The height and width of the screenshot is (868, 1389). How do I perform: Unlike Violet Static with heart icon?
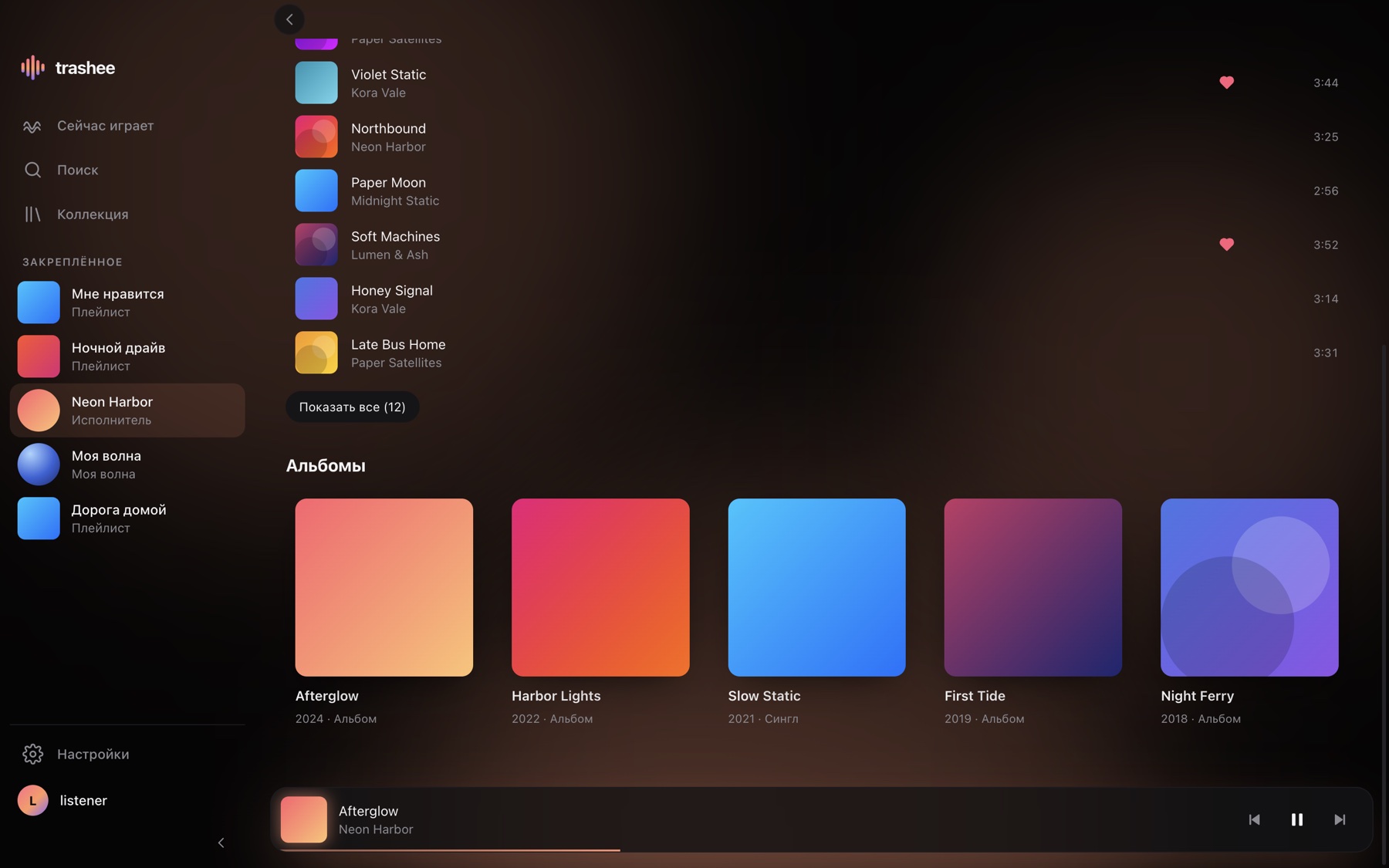1226,83
